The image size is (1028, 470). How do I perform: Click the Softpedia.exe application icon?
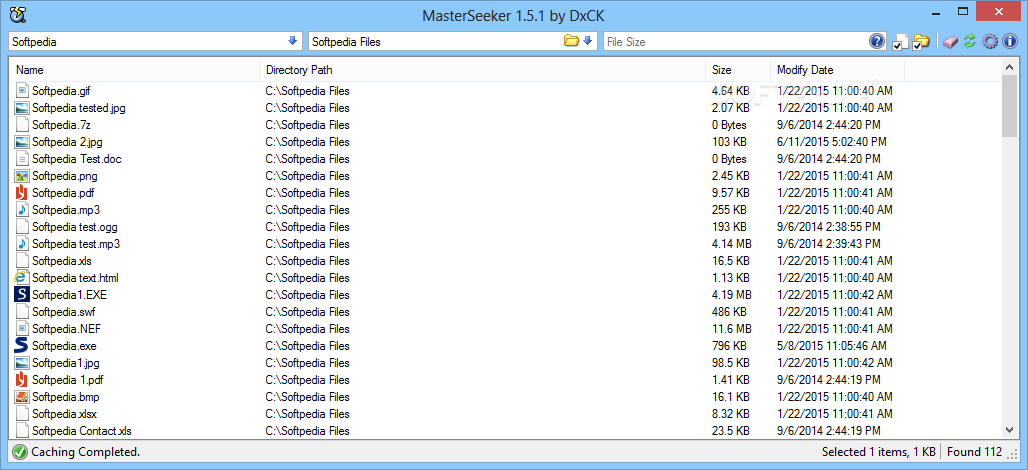click(x=22, y=345)
